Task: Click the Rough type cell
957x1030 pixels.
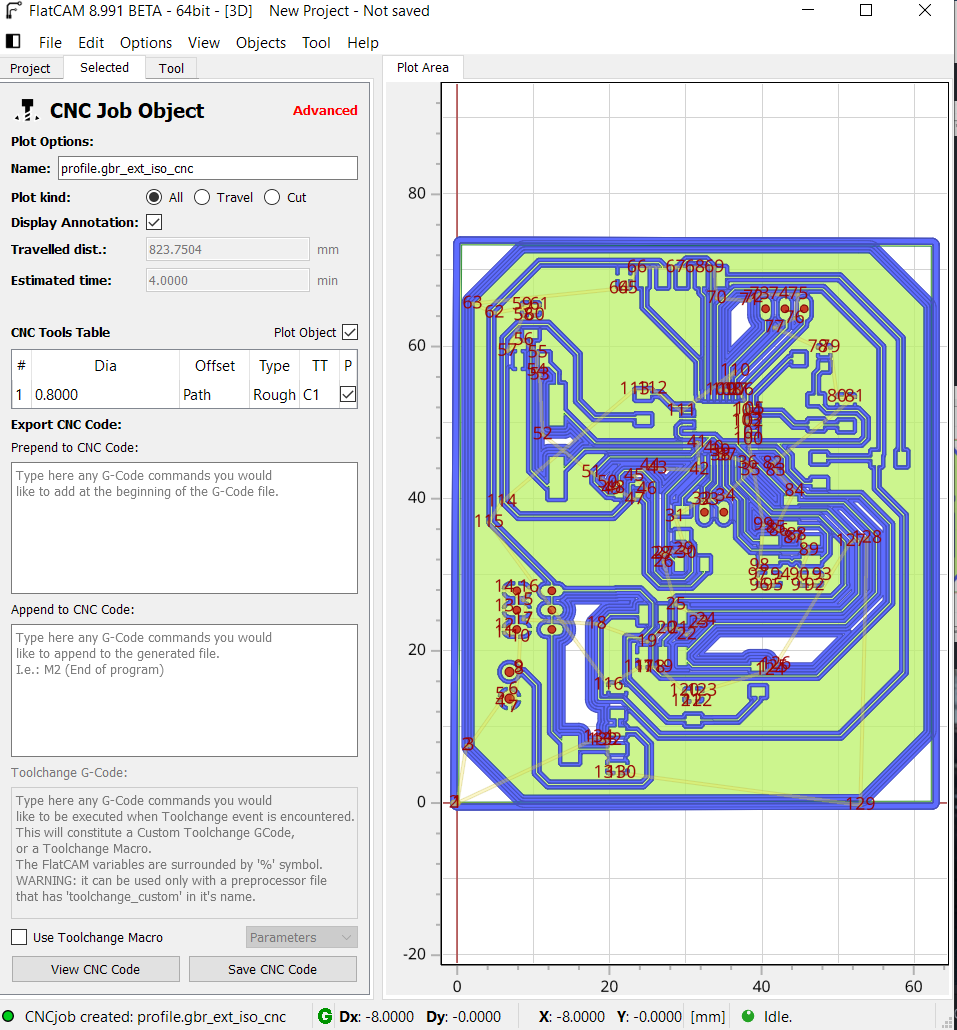Action: click(x=275, y=395)
